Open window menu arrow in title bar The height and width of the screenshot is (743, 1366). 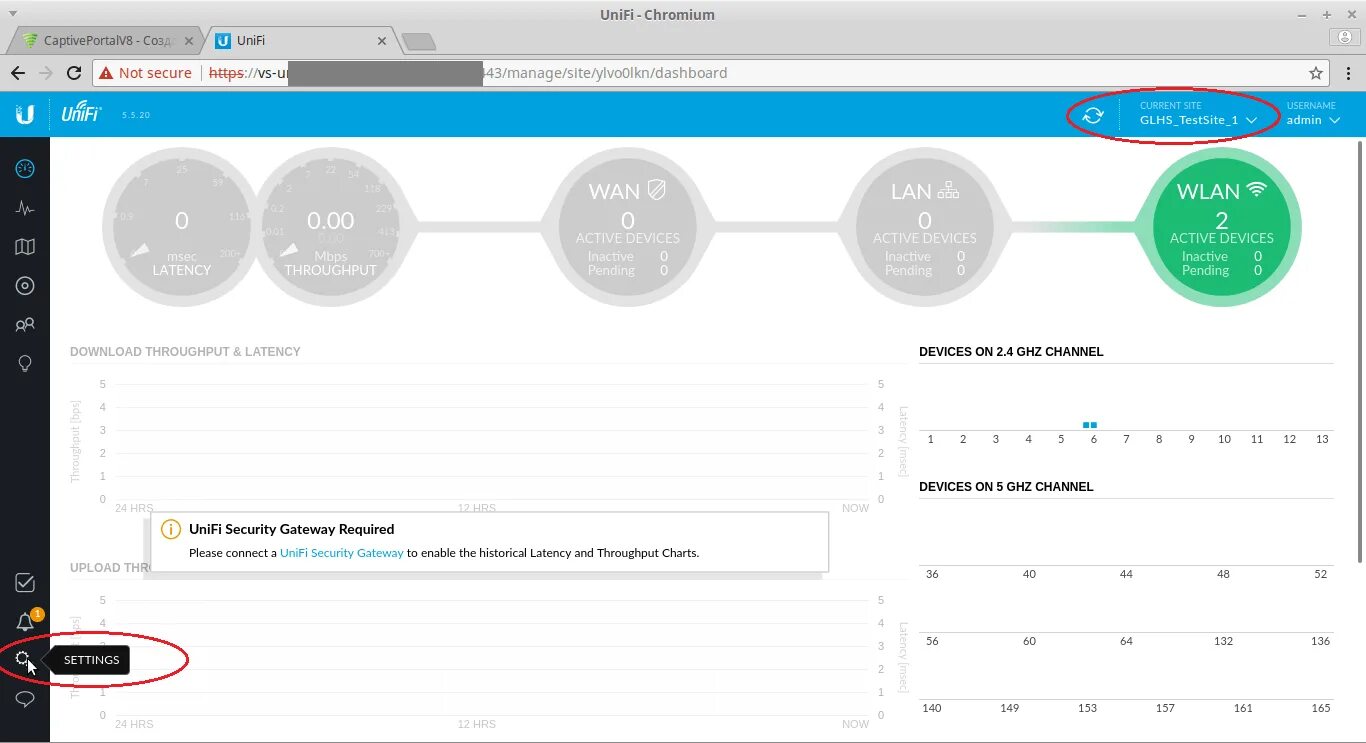coord(13,14)
